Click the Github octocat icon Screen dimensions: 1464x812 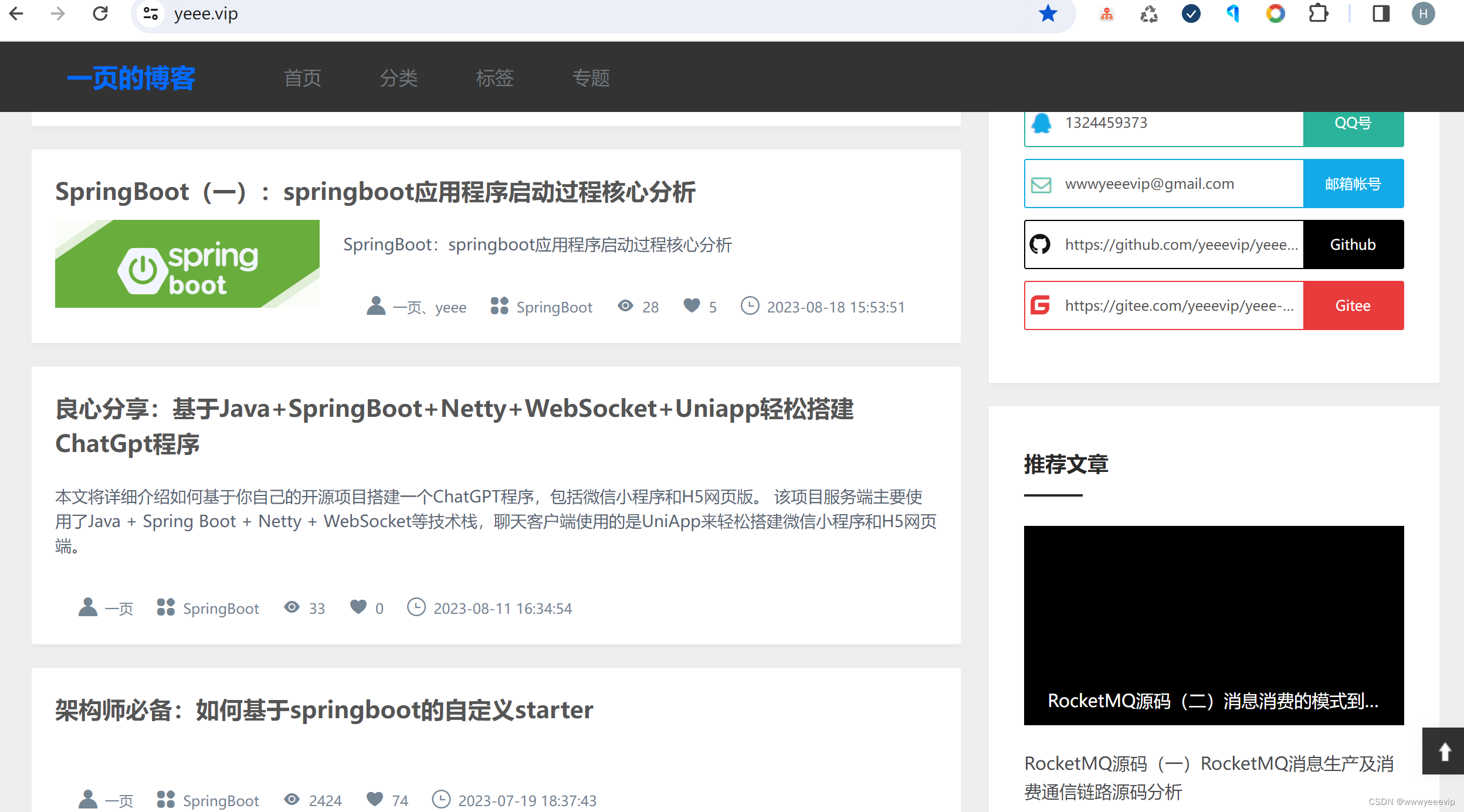point(1041,244)
